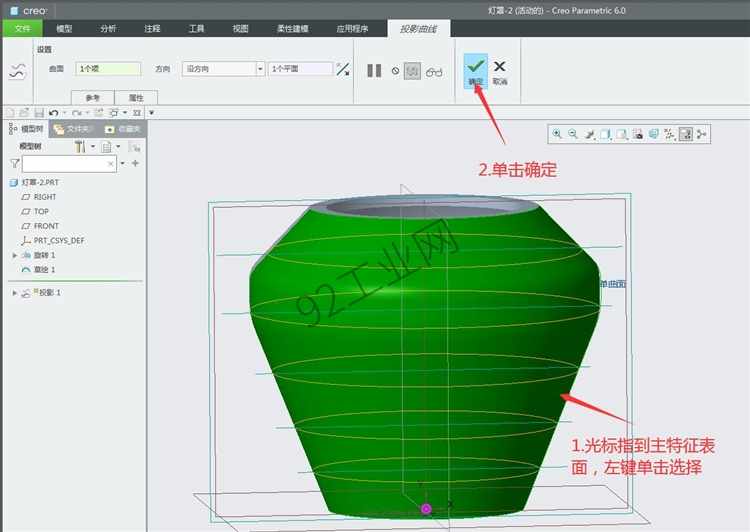Confirm the projection with the green checkmark

[475, 70]
